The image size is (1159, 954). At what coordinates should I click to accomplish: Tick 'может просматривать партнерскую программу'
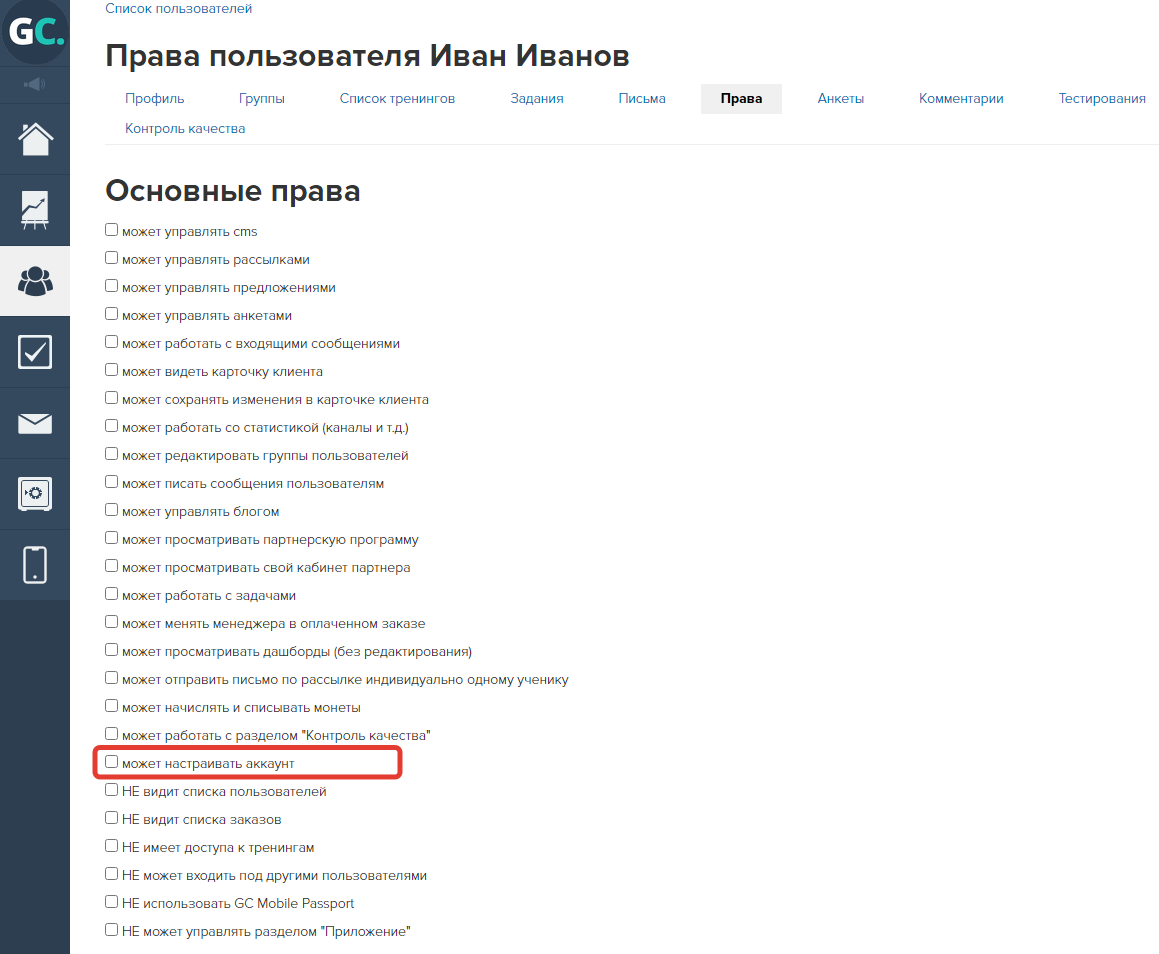112,539
